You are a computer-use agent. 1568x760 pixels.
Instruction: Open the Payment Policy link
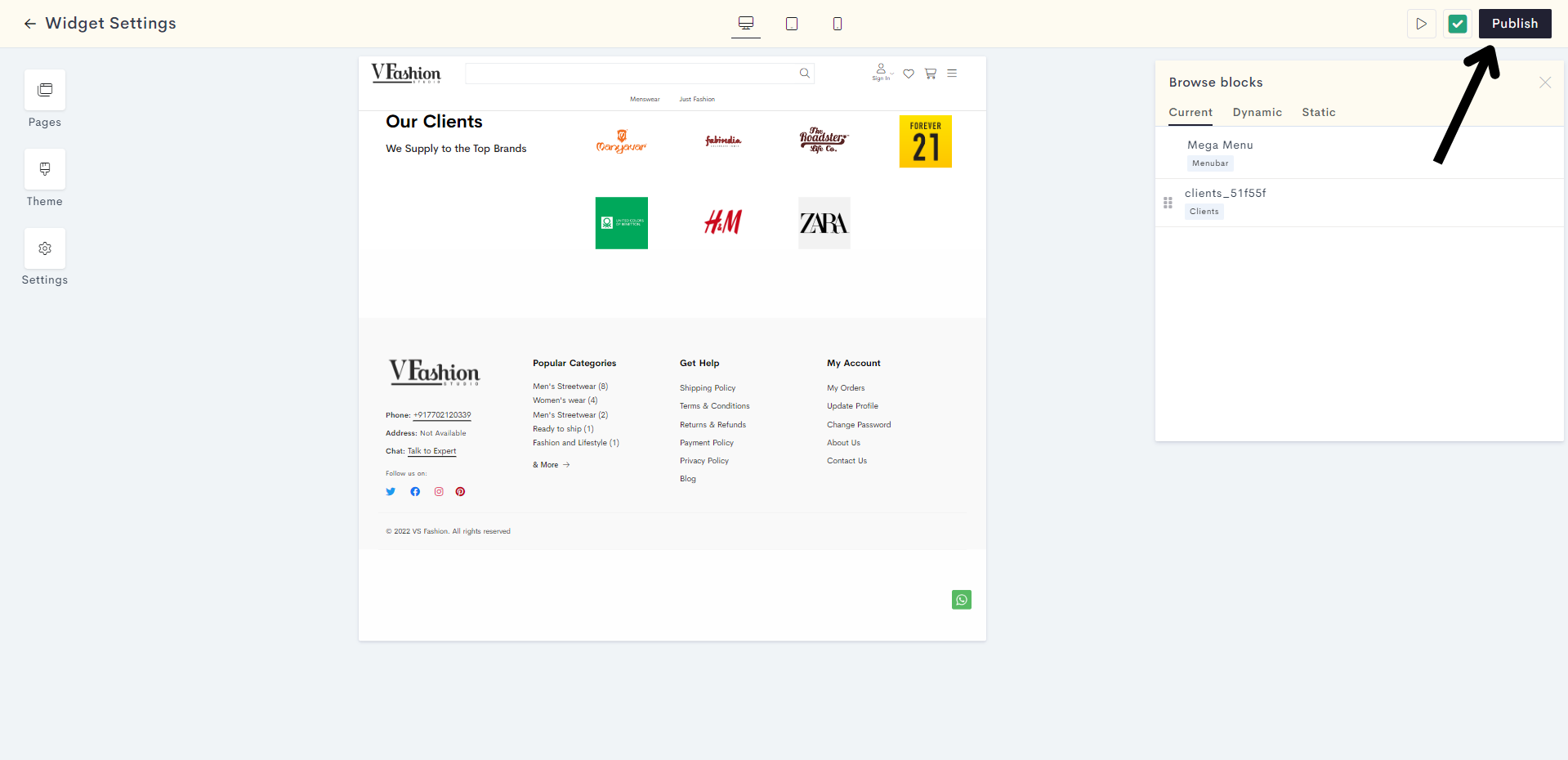[x=707, y=443]
